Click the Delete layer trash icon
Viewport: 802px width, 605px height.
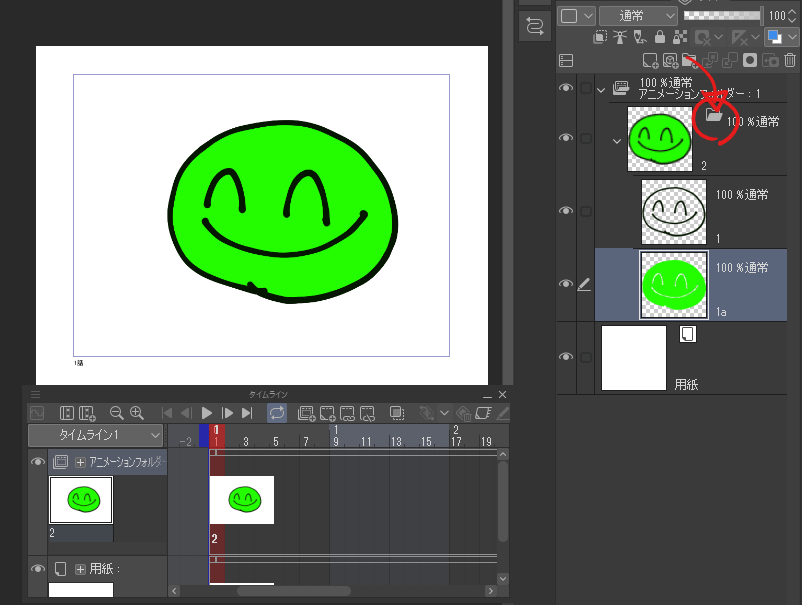click(789, 60)
